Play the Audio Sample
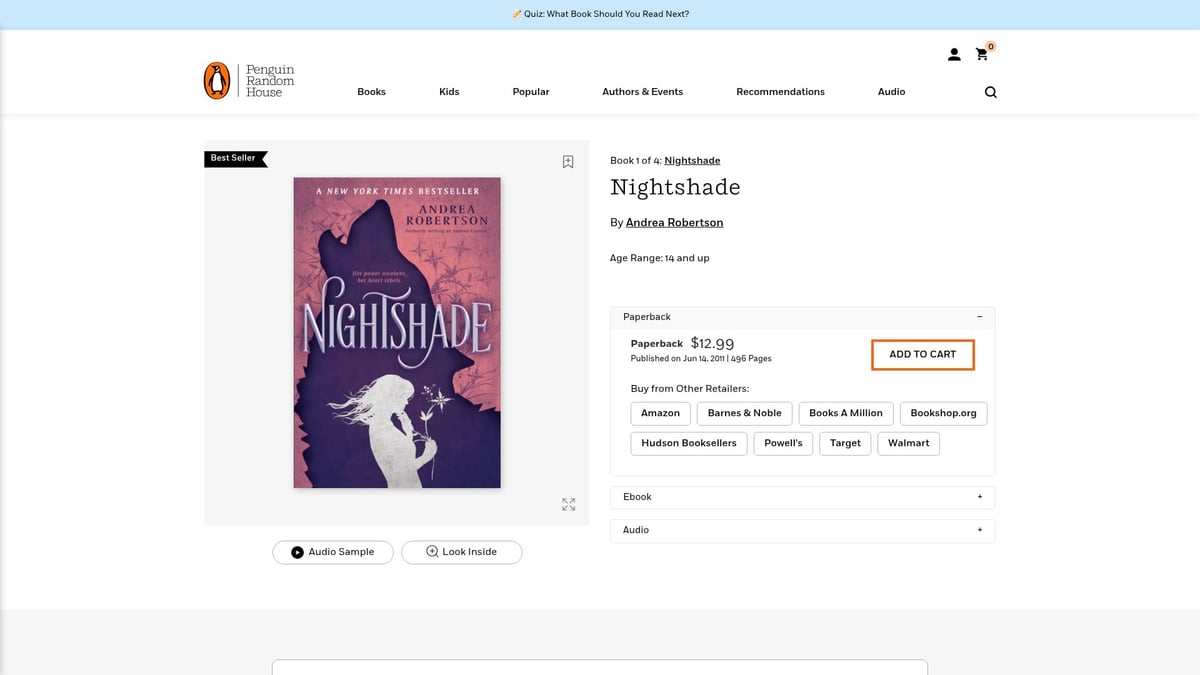The height and width of the screenshot is (675, 1200). click(333, 552)
